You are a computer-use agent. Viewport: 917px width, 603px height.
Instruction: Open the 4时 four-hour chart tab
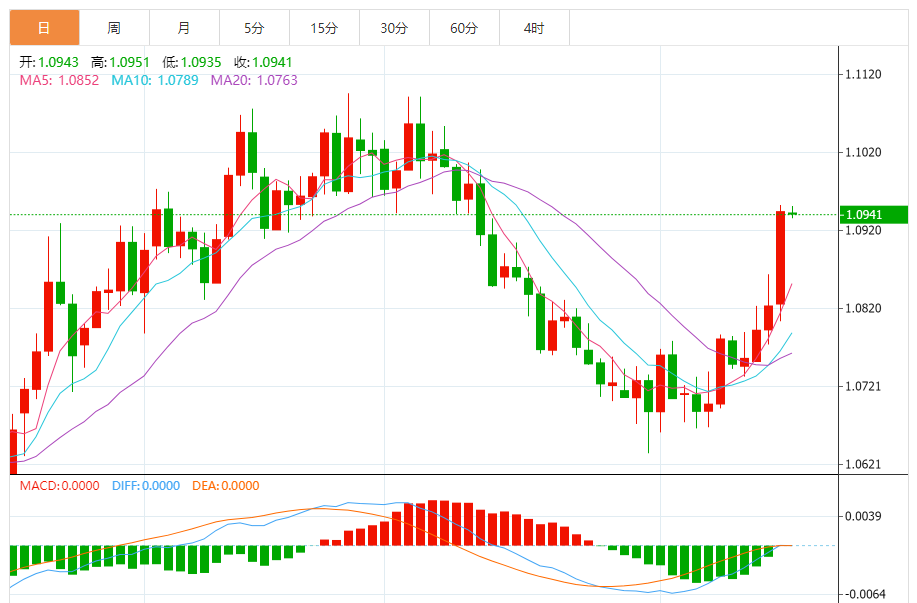[x=535, y=27]
